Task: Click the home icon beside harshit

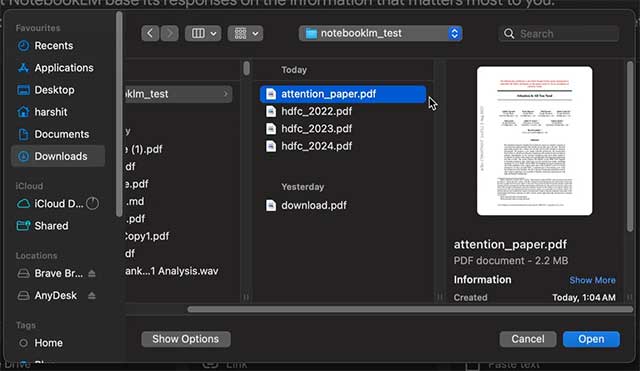Action: pos(24,111)
